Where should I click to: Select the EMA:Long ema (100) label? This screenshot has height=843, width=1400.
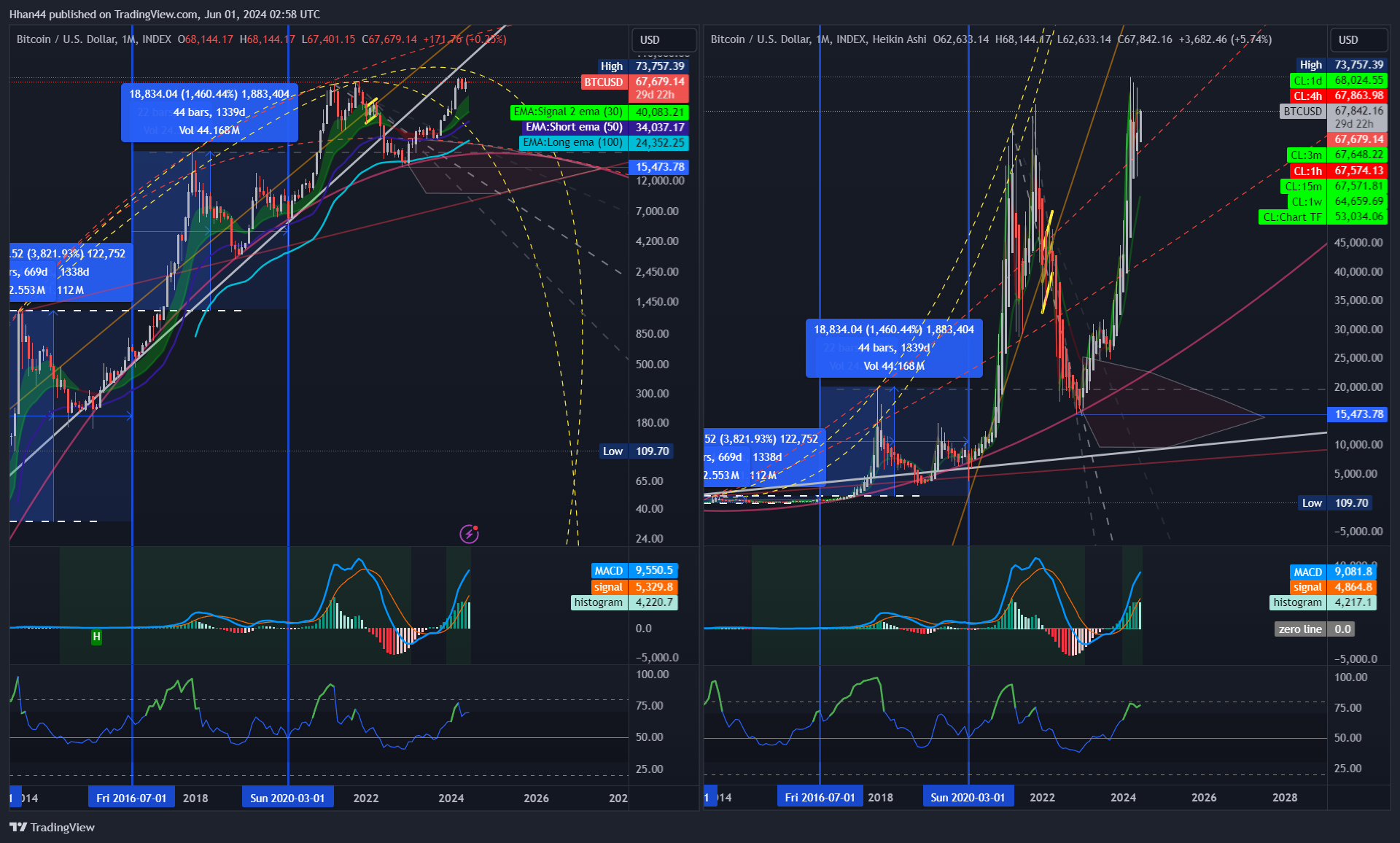603,143
